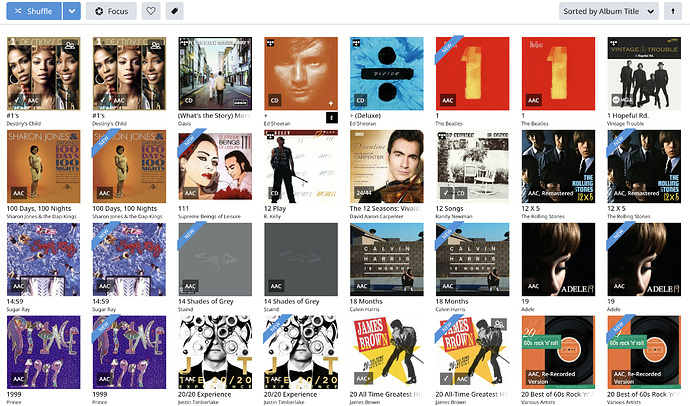Open the 111 album cover

(x=215, y=166)
